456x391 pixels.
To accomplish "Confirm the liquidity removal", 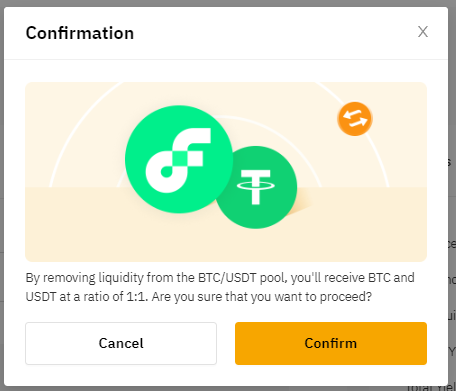I will click(x=331, y=343).
